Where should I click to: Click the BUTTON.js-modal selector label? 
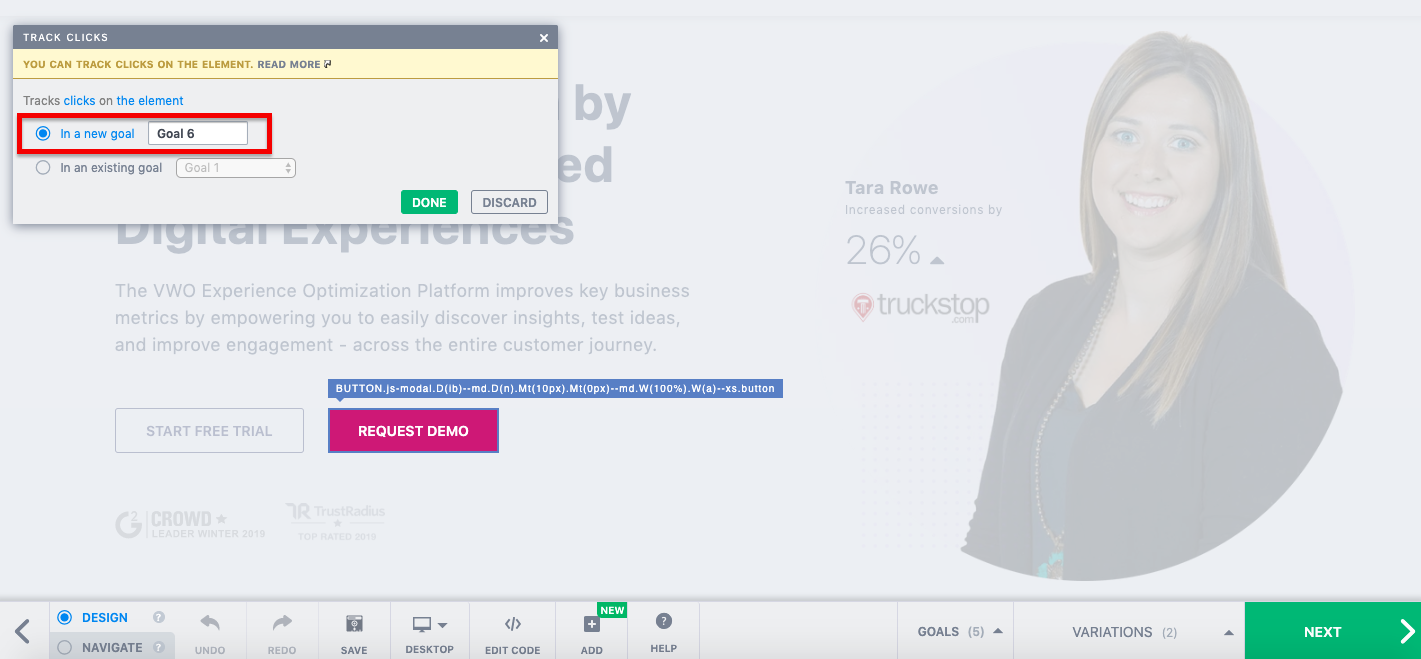click(x=555, y=388)
